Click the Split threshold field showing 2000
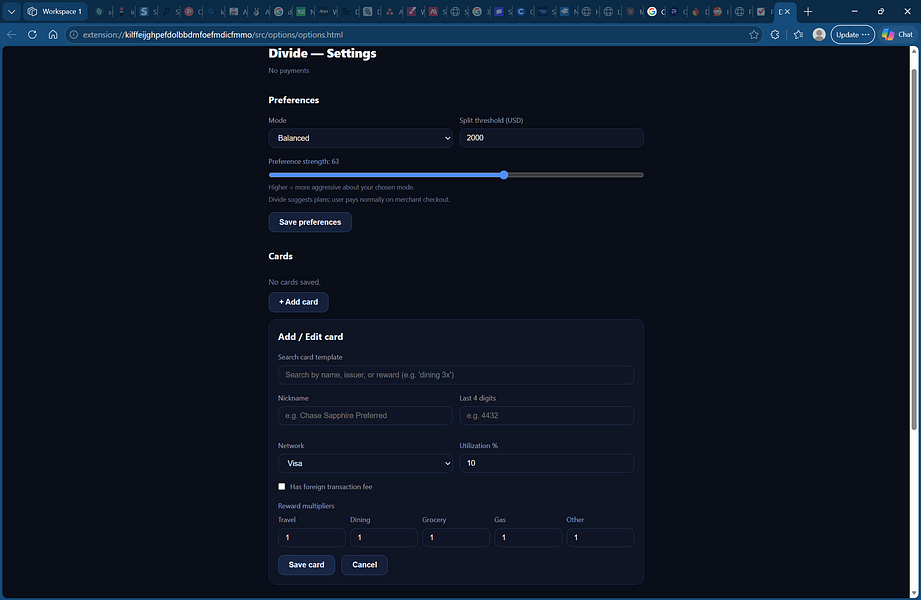The image size is (921, 600). [x=551, y=138]
